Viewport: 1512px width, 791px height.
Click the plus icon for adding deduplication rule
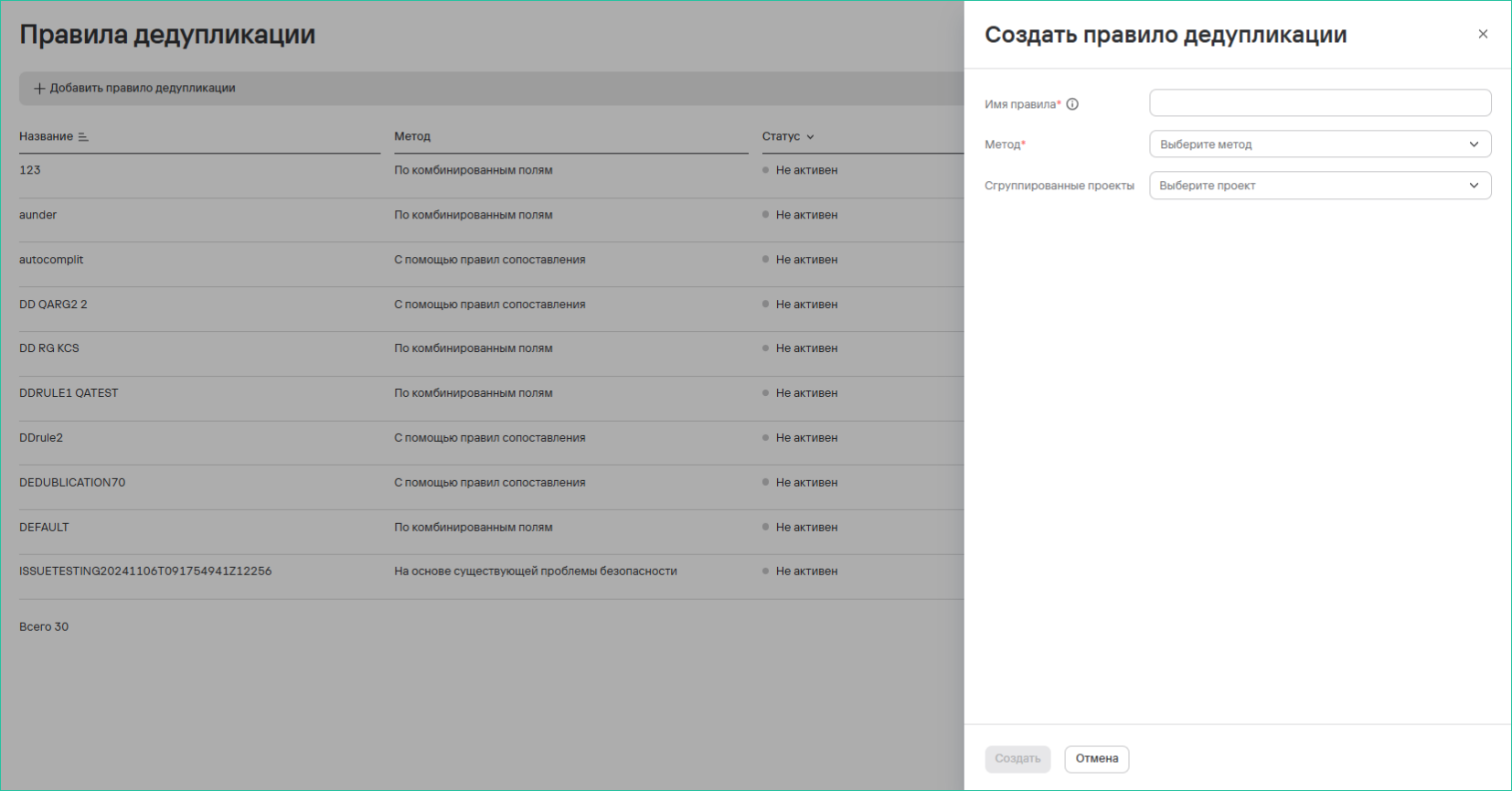tap(39, 89)
